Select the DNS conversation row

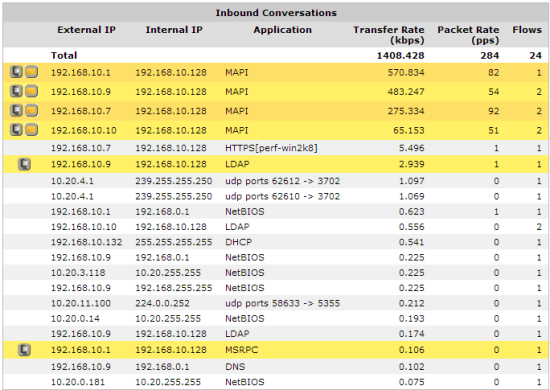[275, 367]
